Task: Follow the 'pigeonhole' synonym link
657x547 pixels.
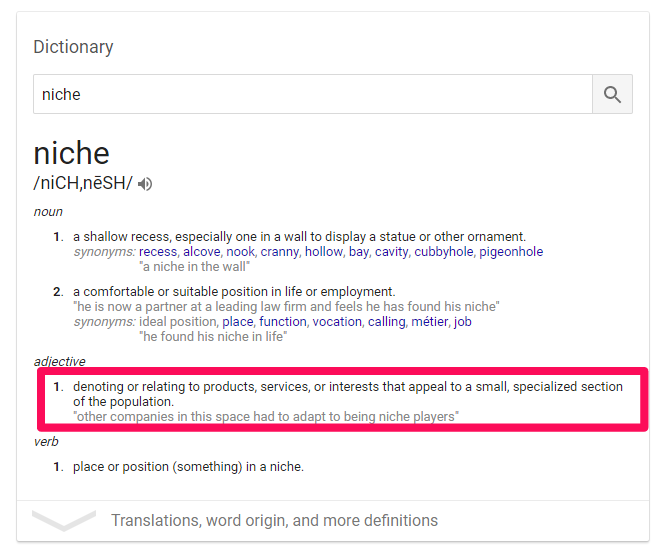Action: (511, 251)
